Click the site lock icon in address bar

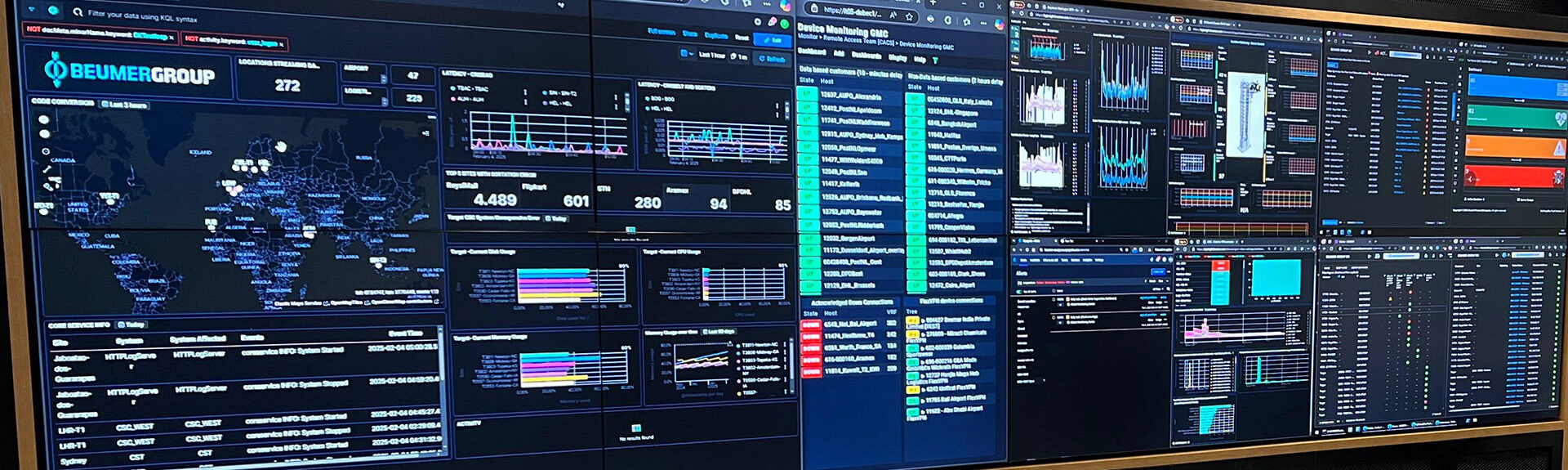point(813,10)
